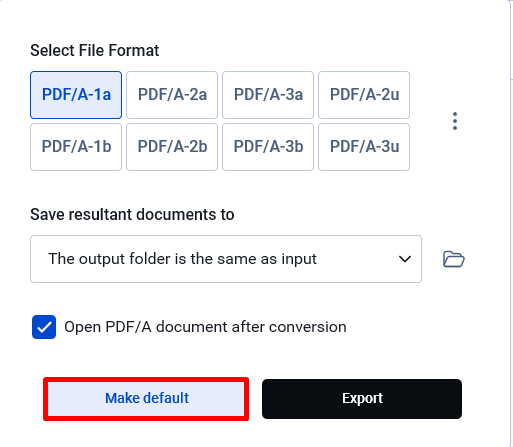Switch format to PDF/A-1b
The height and width of the screenshot is (447, 513).
[76, 147]
